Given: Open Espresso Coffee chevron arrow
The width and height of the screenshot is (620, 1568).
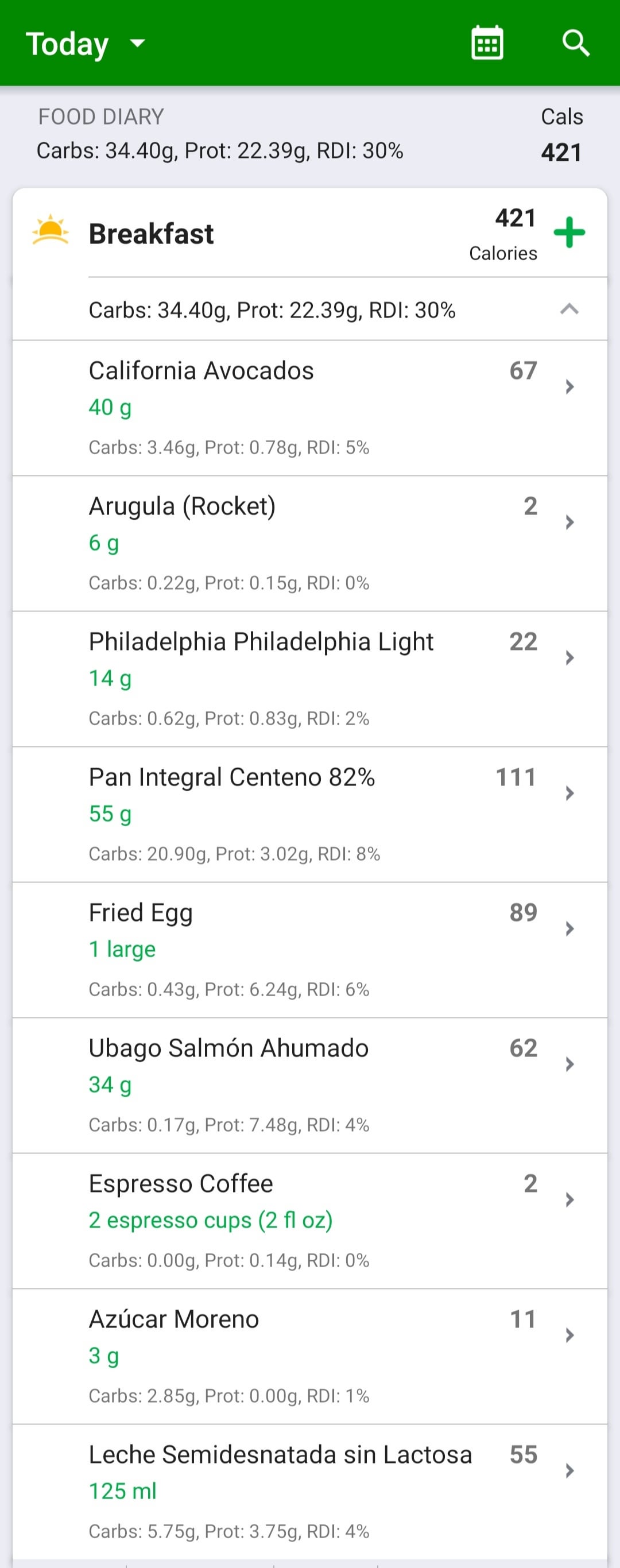Looking at the screenshot, I should [569, 1199].
